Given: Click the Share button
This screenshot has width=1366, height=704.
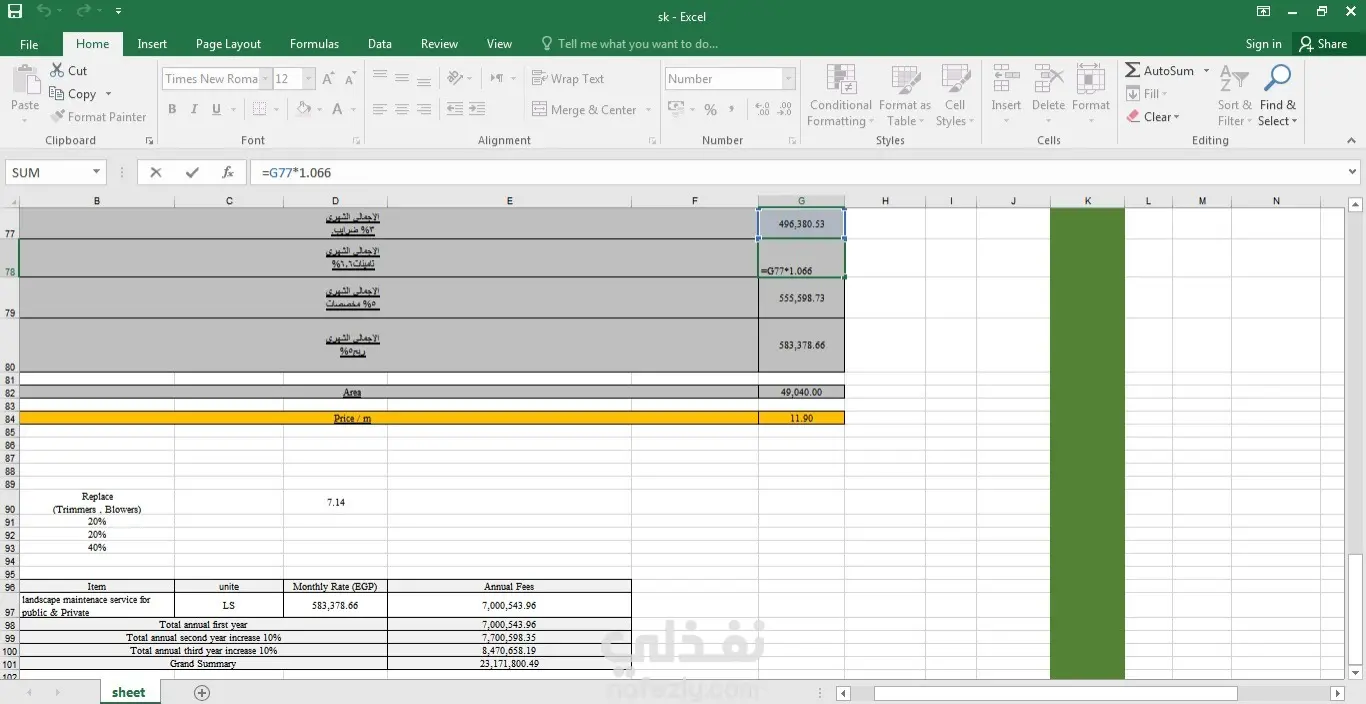Looking at the screenshot, I should click(1323, 44).
